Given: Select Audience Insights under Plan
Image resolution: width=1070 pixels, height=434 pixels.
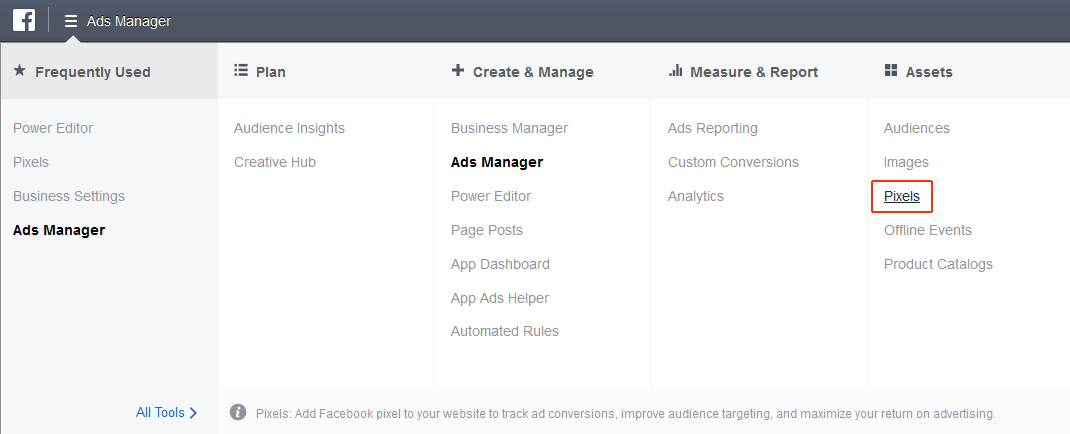Looking at the screenshot, I should (x=289, y=128).
